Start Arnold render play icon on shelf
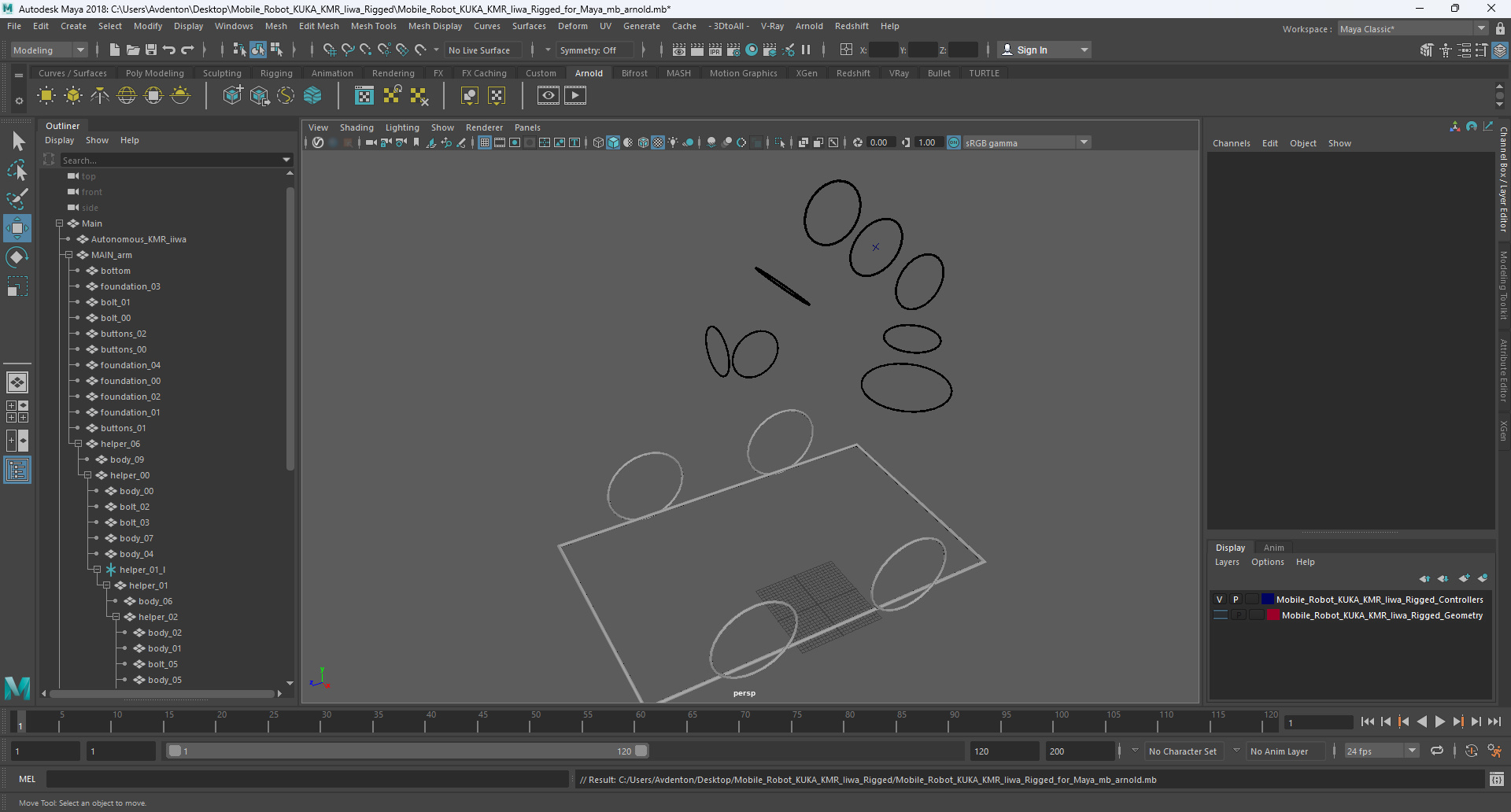Viewport: 1511px width, 812px height. click(575, 96)
